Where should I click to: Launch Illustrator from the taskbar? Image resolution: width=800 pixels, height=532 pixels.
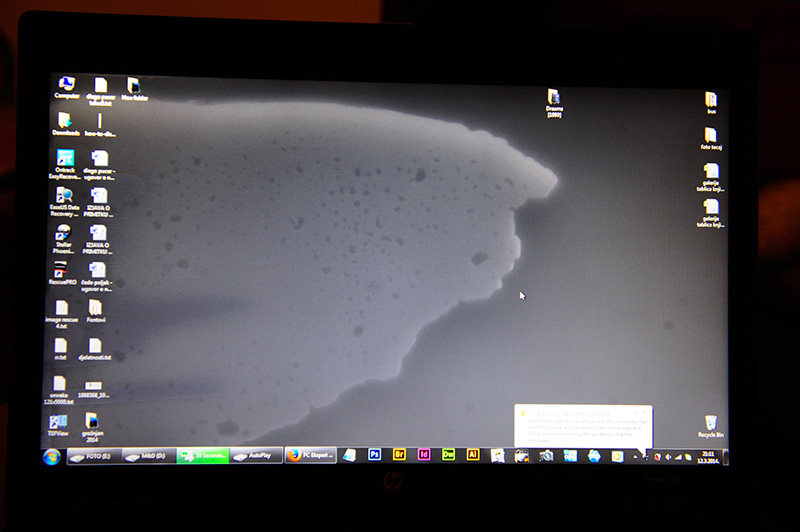(473, 454)
